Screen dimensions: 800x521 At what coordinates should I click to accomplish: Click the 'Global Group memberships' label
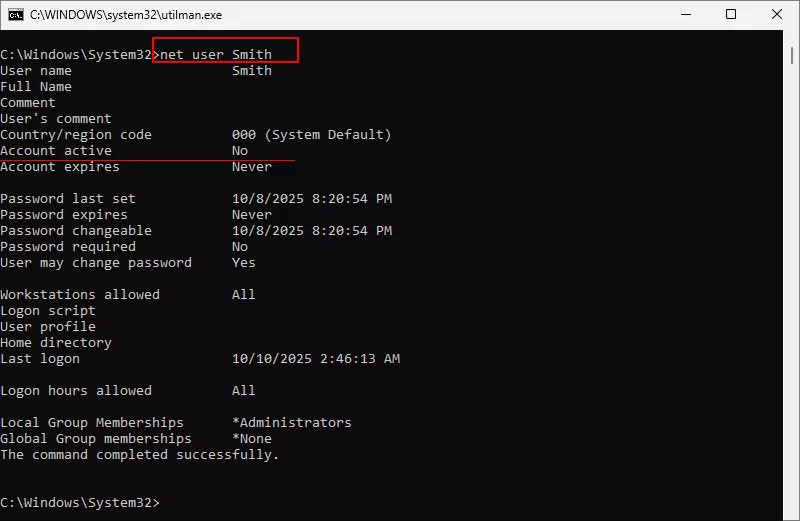(96, 439)
